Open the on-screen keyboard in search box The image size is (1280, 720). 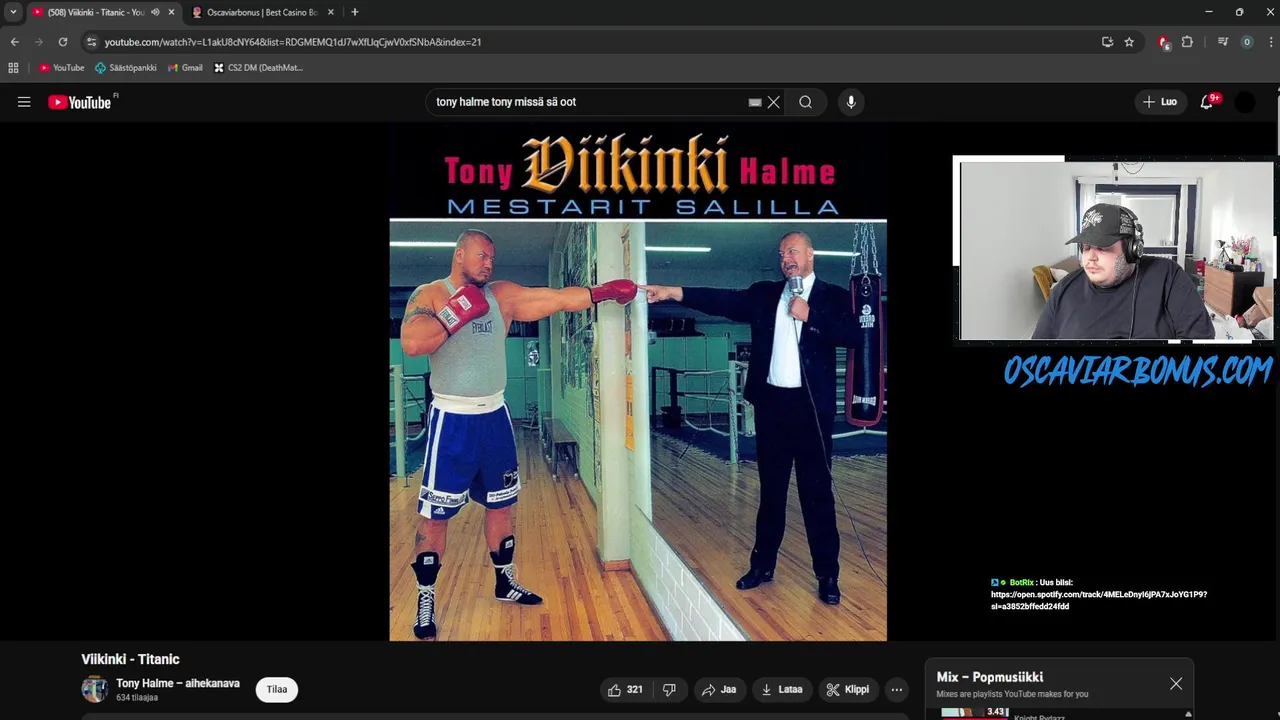coord(755,102)
